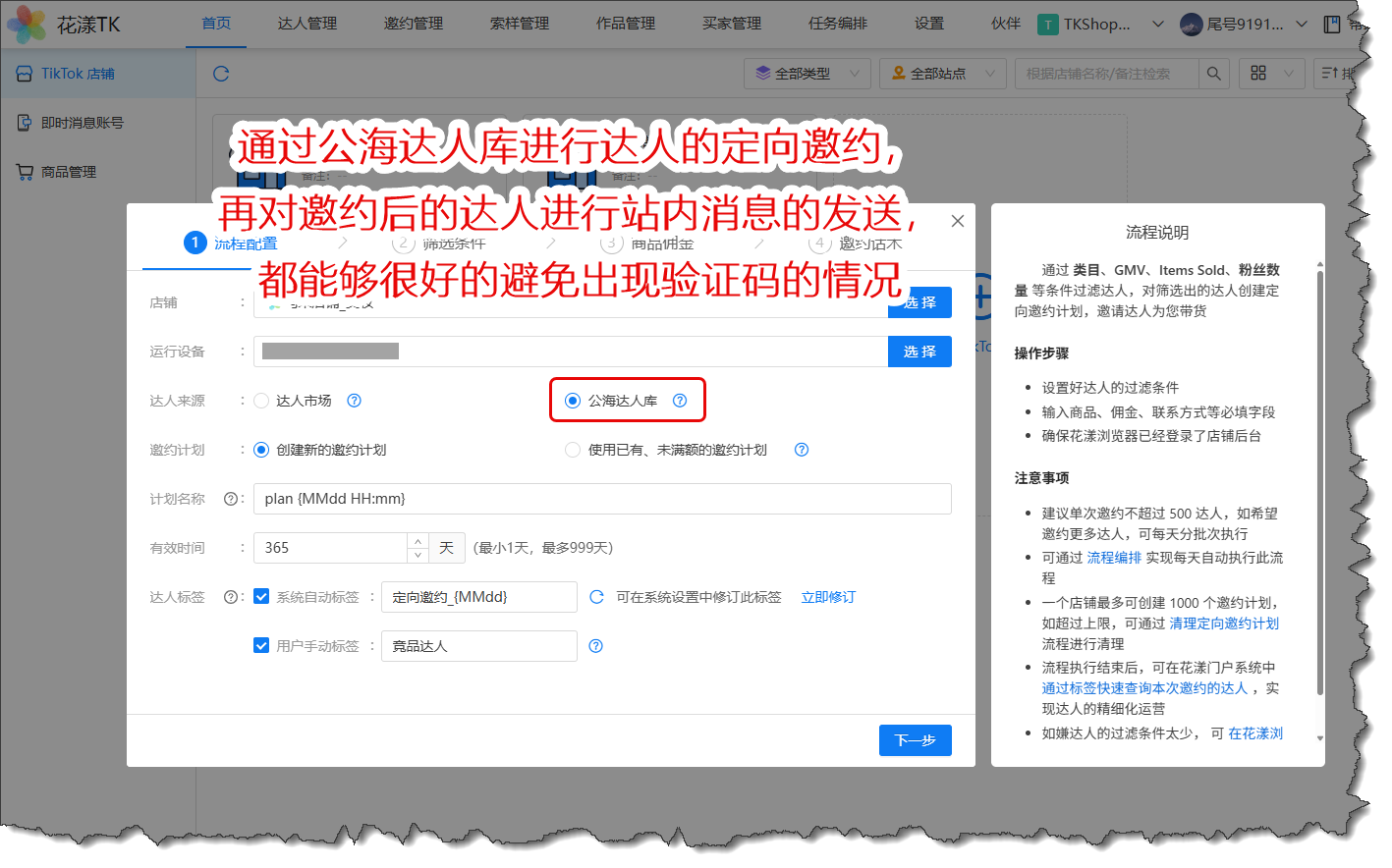Toggle the 用户手动标签 checkbox
Viewport: 1392px width, 868px height.
[x=261, y=646]
